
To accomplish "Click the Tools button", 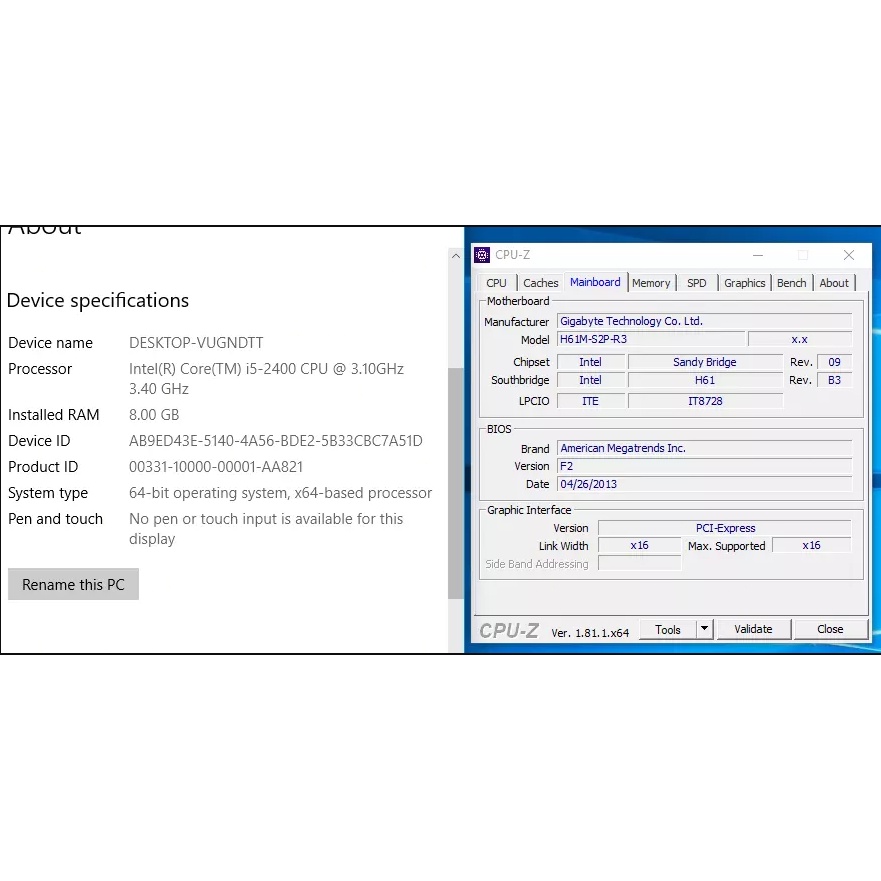I will tap(667, 629).
